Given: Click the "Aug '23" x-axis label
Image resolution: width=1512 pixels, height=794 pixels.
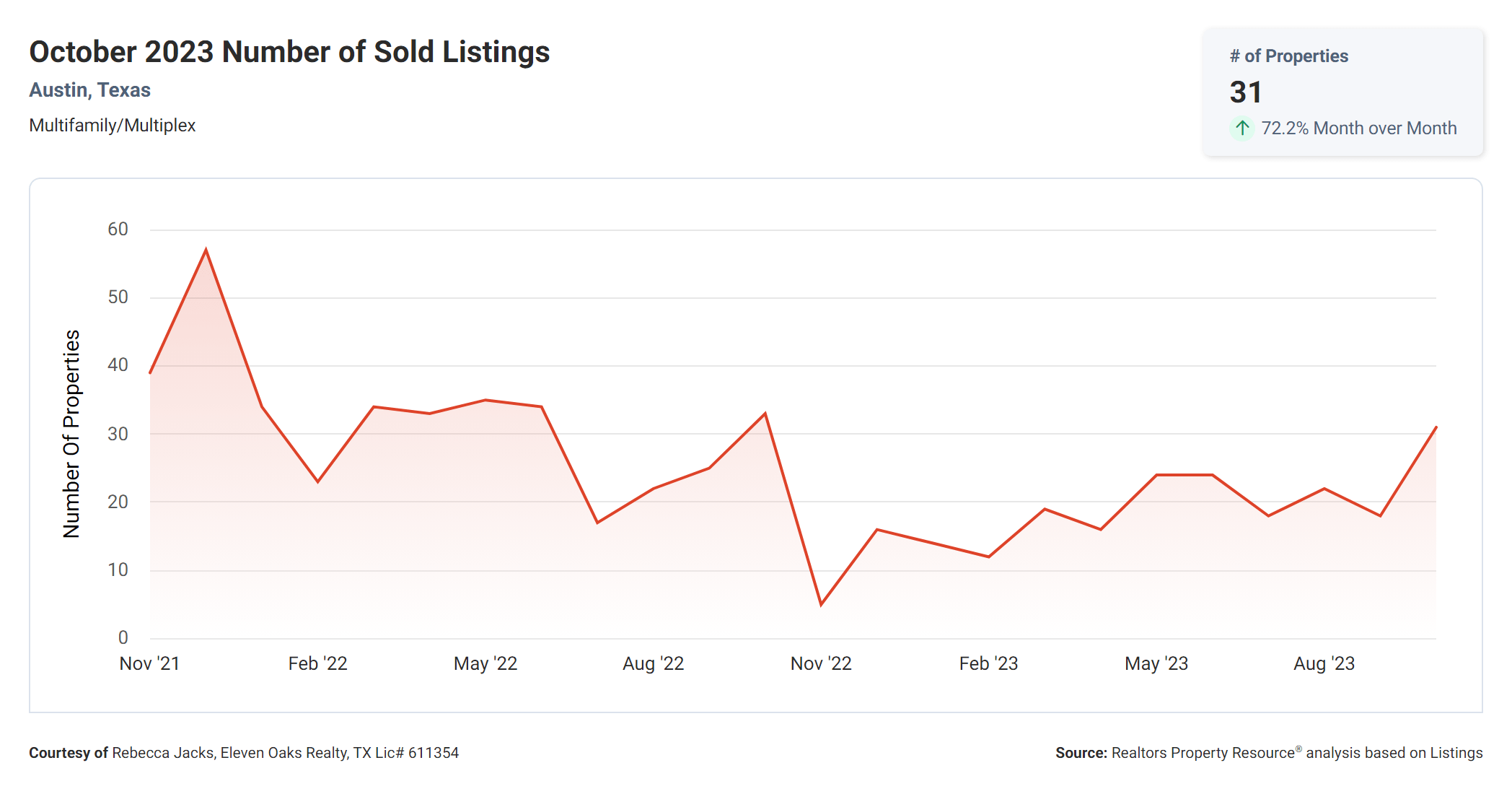Looking at the screenshot, I should click(1324, 663).
